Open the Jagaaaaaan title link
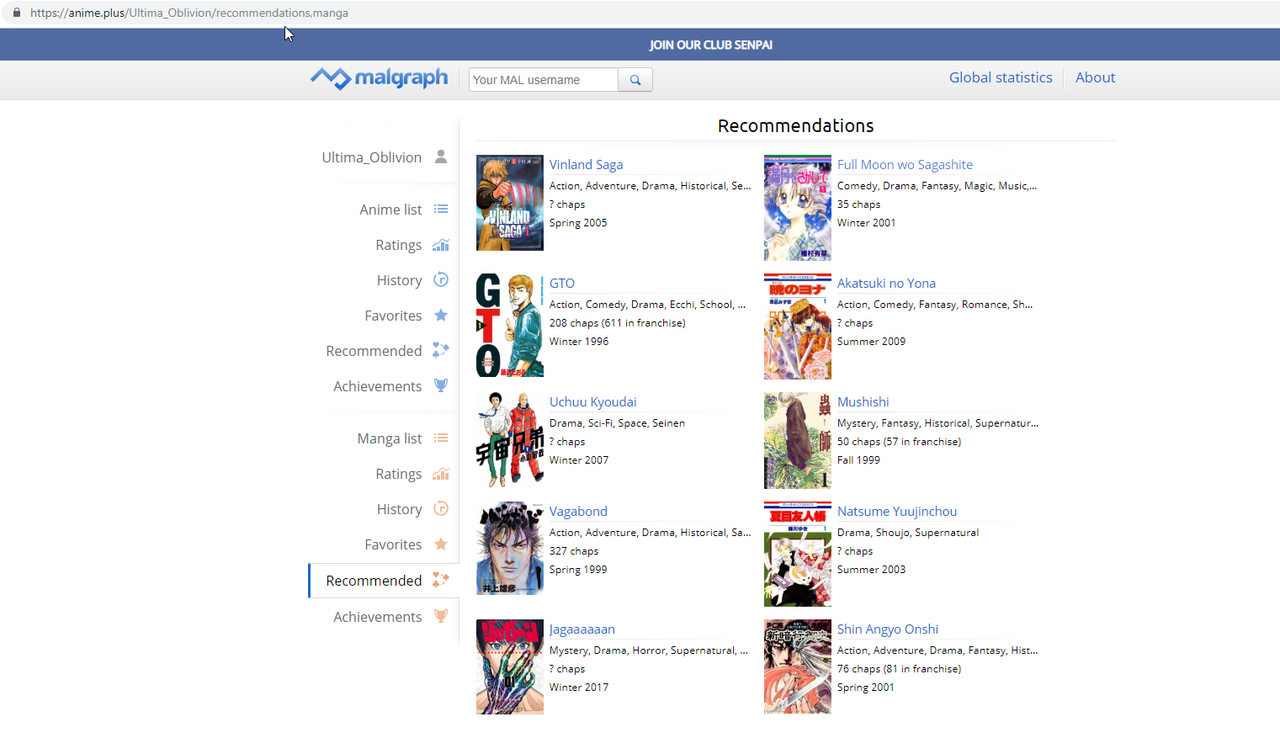Screen dimensions: 1280x738 (582, 629)
